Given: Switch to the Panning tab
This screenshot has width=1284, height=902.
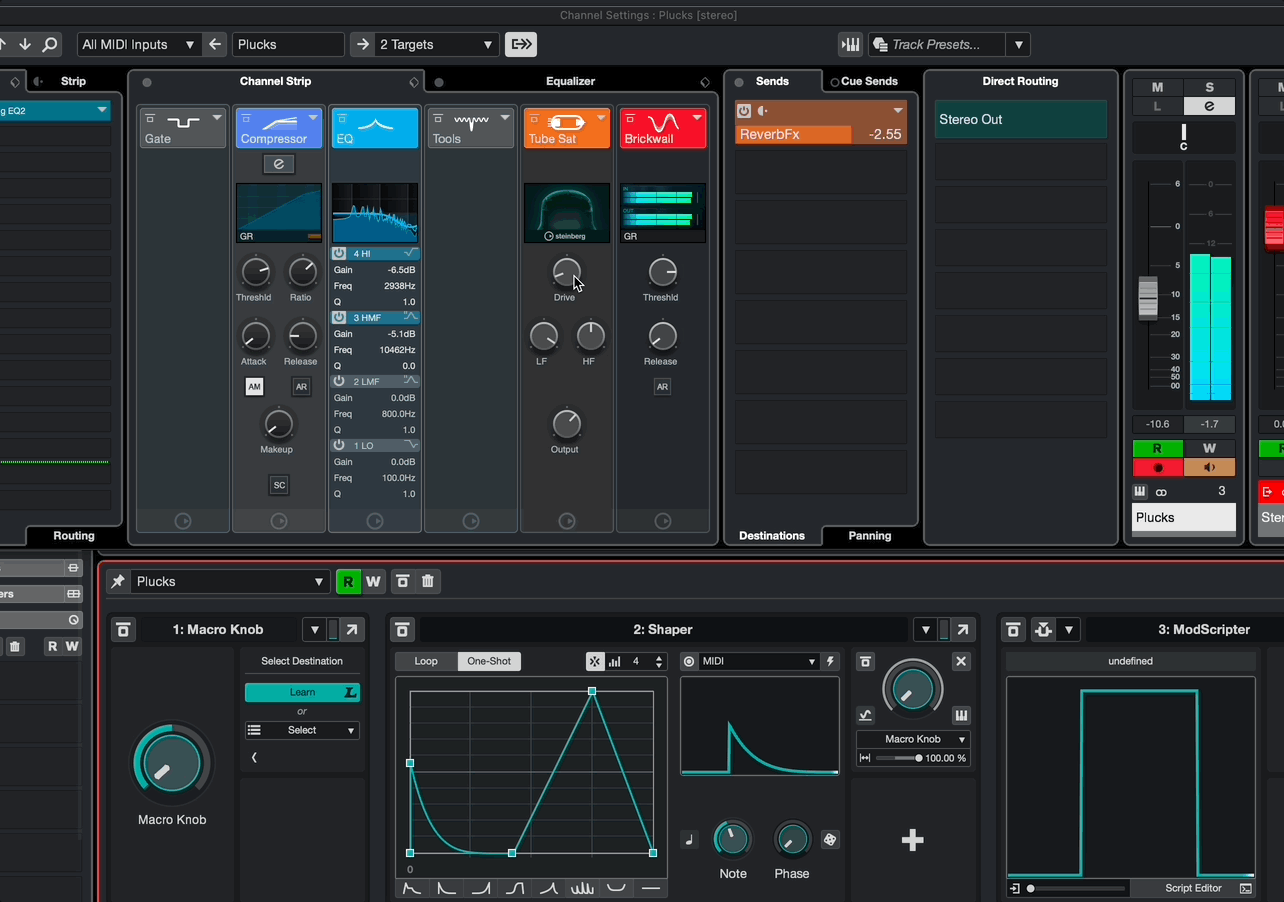Looking at the screenshot, I should point(870,535).
